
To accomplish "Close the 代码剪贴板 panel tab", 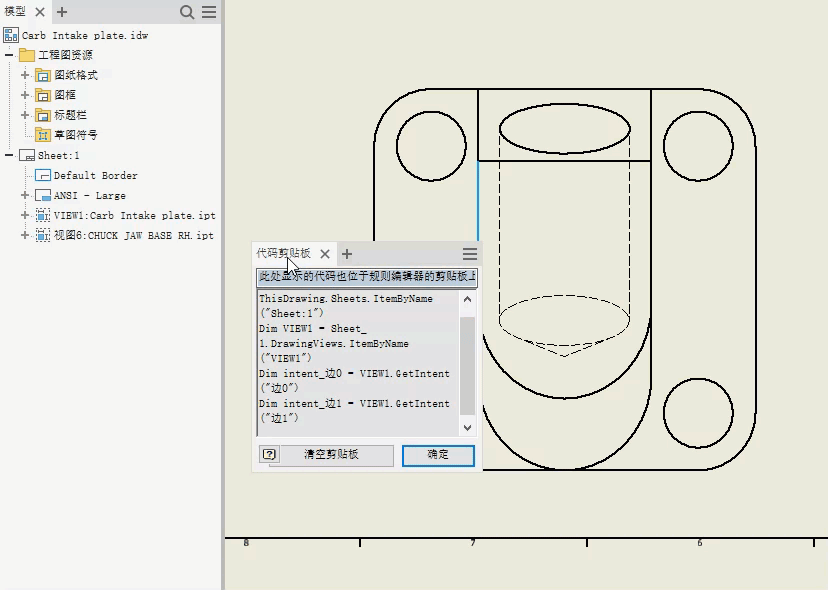I will pyautogui.click(x=325, y=254).
